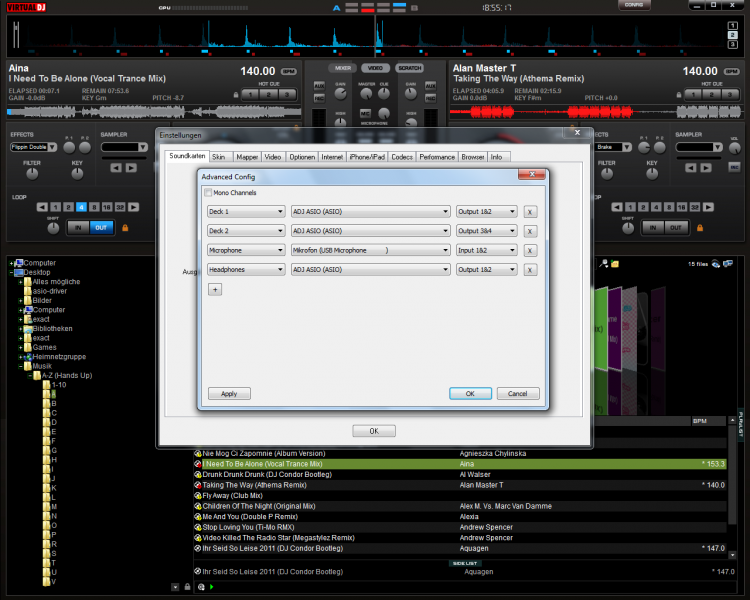The height and width of the screenshot is (600, 750).
Task: Select track Fly Away (Club Mix)
Action: (232, 496)
